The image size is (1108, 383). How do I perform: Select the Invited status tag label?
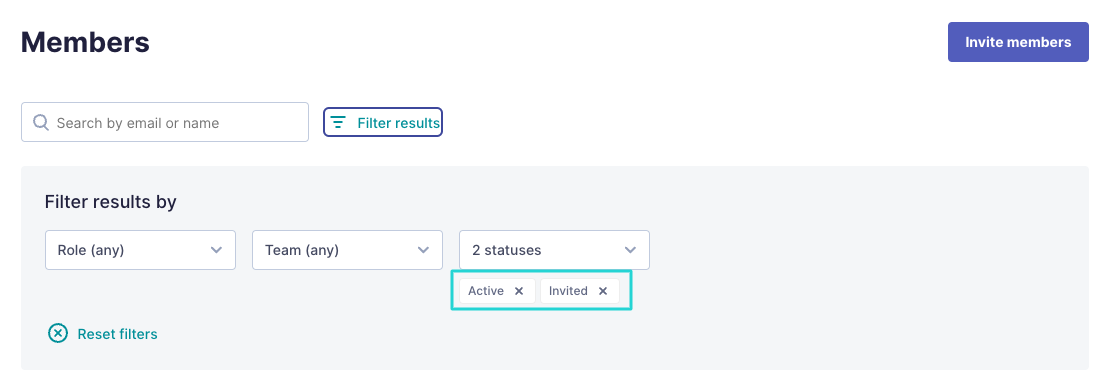568,291
